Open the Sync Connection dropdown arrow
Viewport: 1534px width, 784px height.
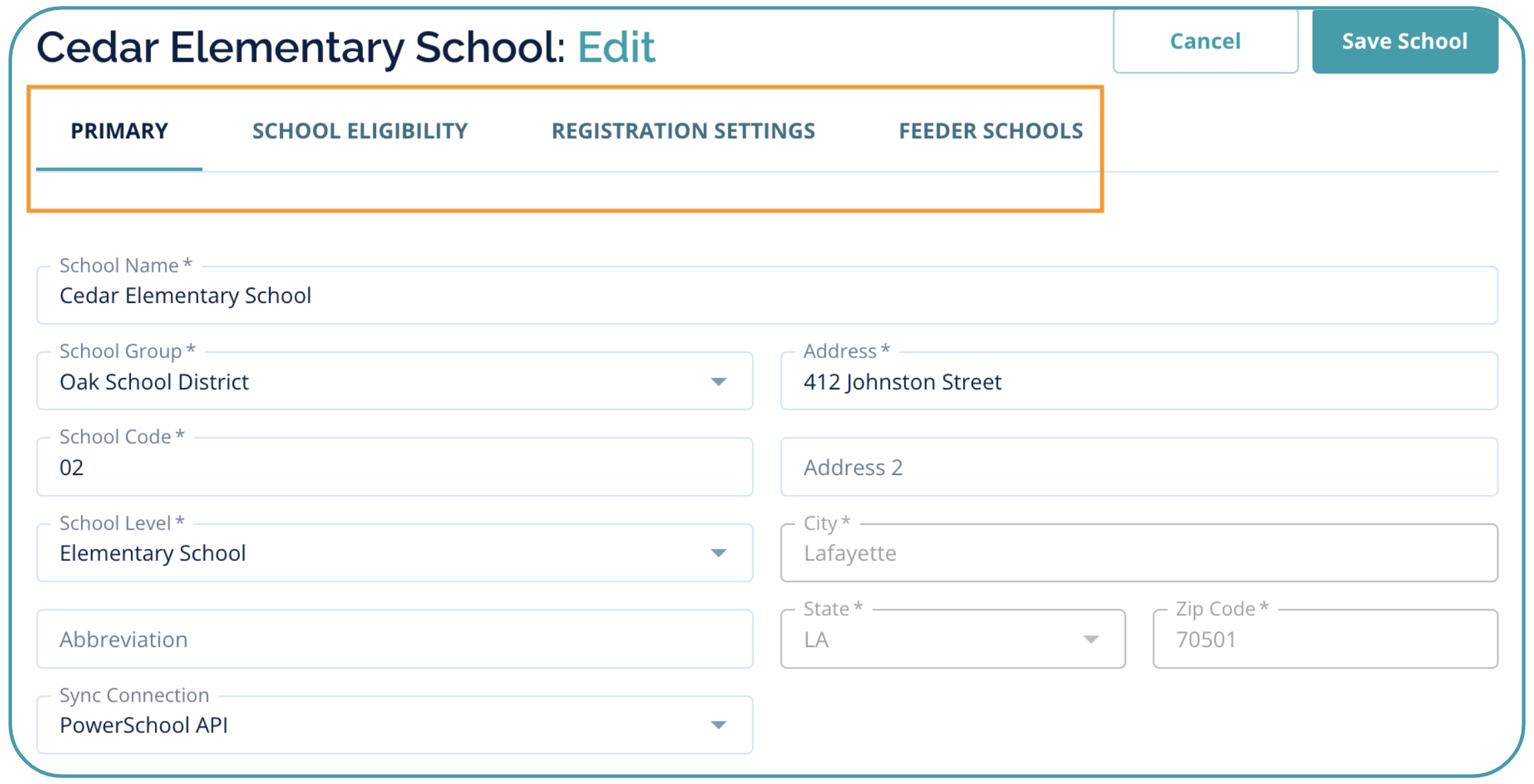point(718,725)
